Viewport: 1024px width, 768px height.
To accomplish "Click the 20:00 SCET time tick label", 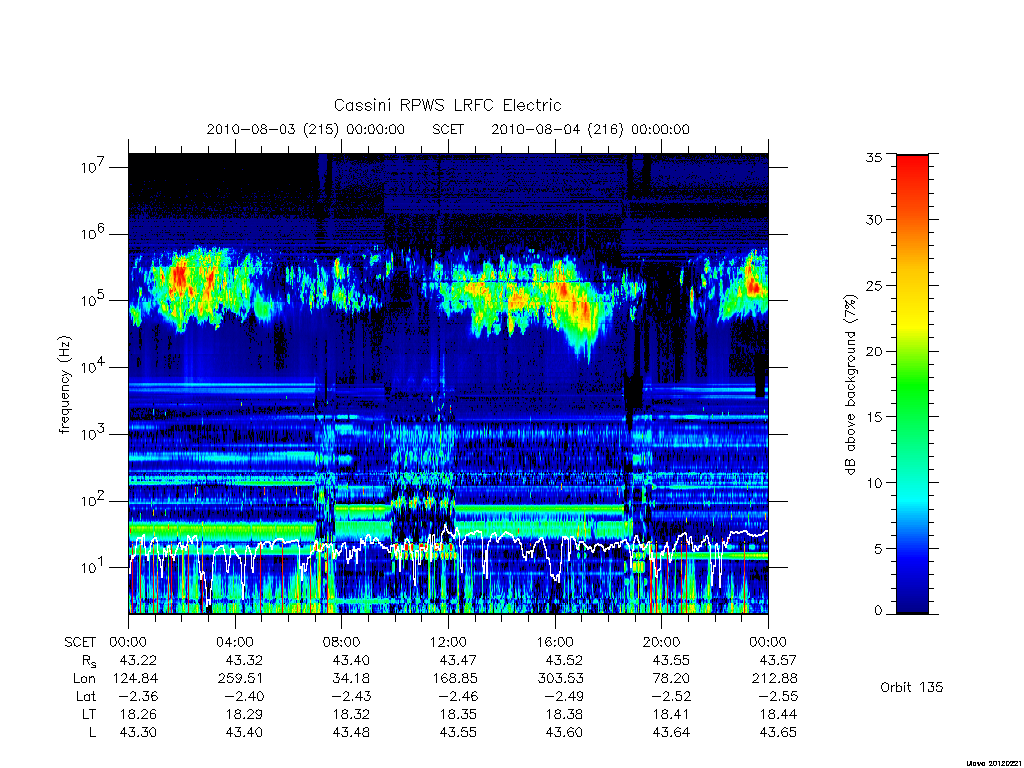I will 662,642.
